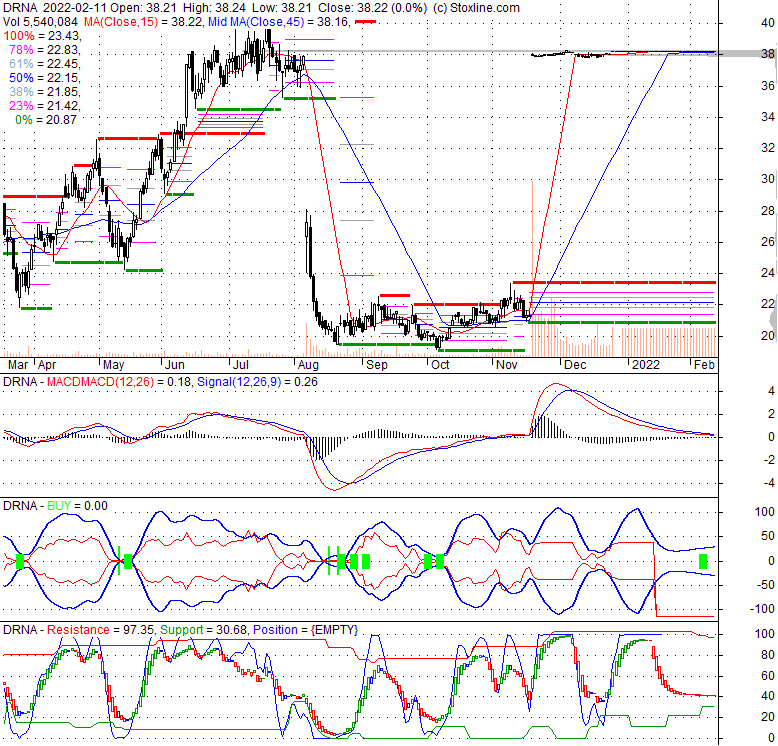The height and width of the screenshot is (746, 778).
Task: Click the 'BUY = 0.00' indicator label
Action: (x=77, y=506)
